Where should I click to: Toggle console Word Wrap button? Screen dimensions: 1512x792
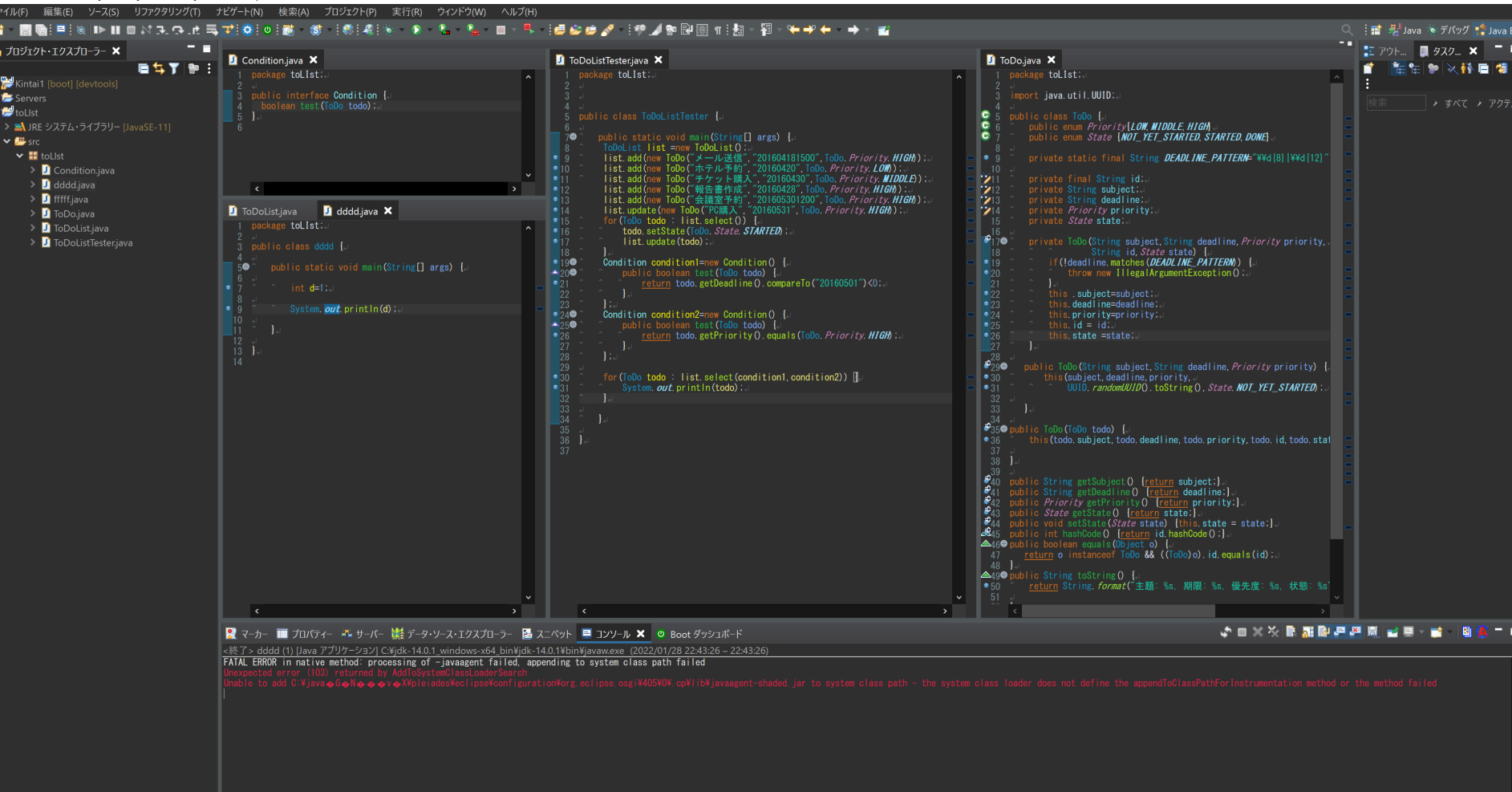(x=1324, y=632)
